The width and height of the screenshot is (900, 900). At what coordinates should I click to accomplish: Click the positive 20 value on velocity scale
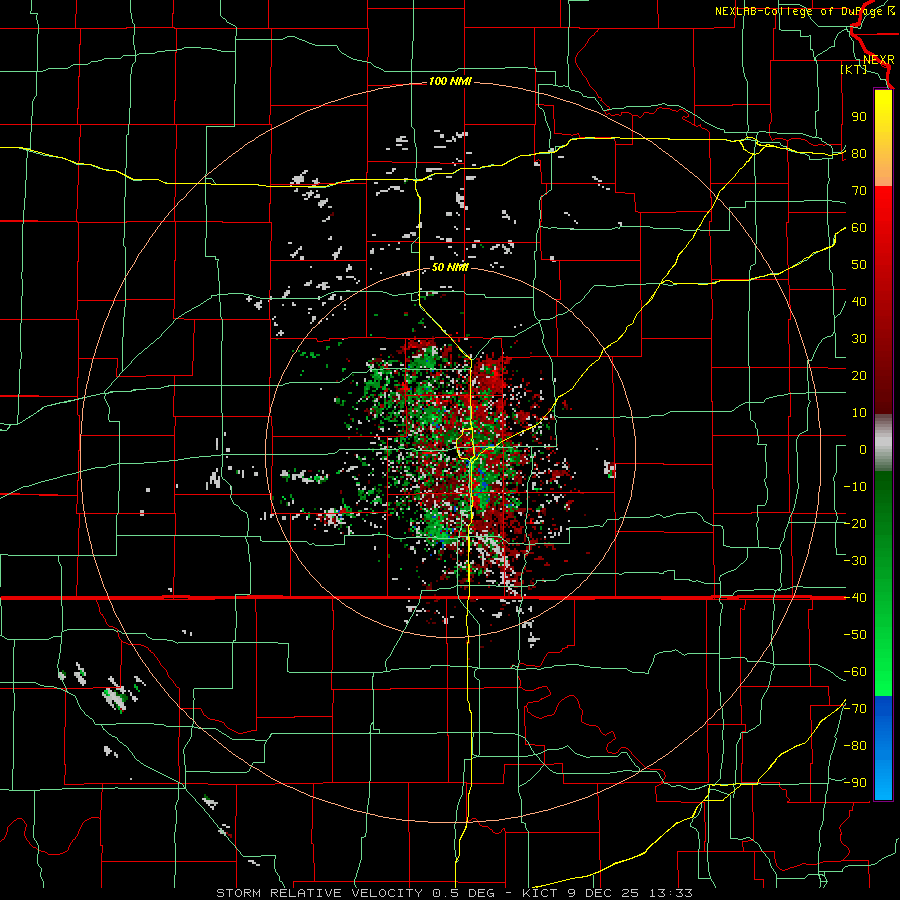[859, 376]
